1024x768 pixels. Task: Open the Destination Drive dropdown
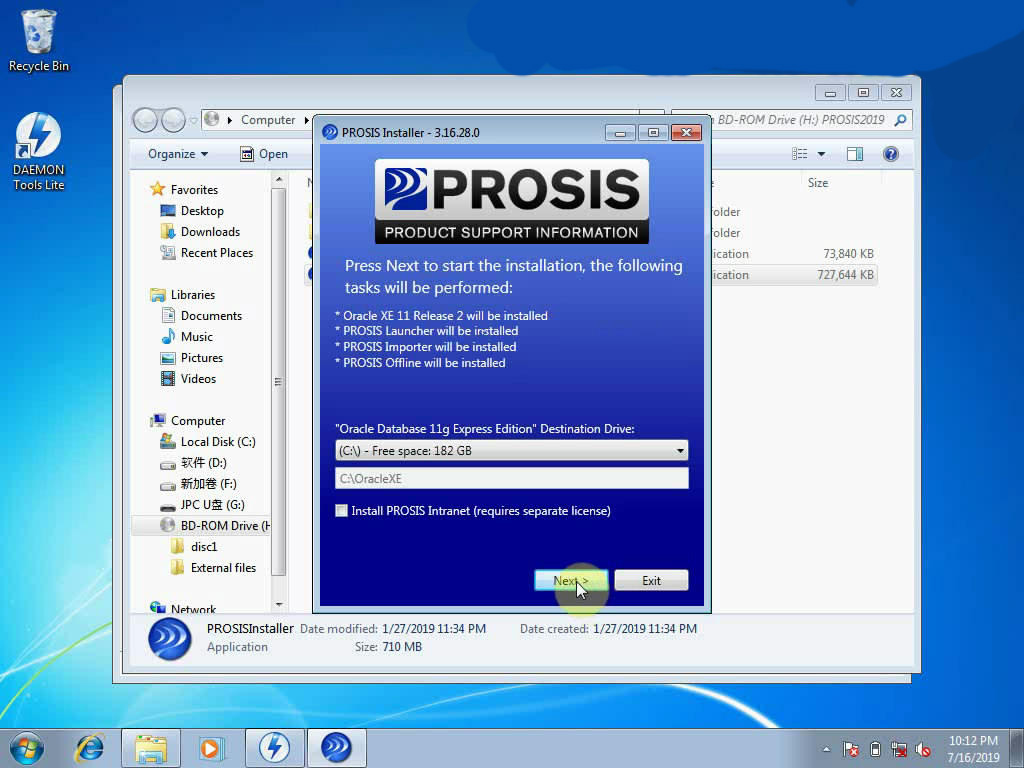tap(511, 451)
